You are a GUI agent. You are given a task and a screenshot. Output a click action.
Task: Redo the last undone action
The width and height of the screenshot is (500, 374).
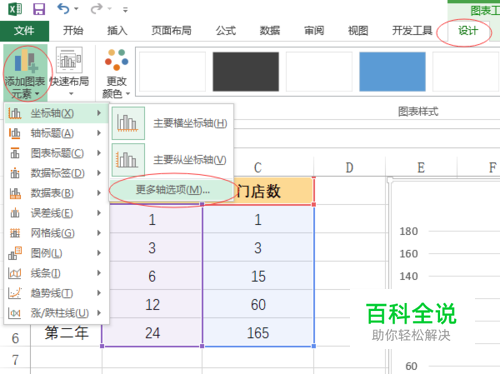pyautogui.click(x=97, y=9)
